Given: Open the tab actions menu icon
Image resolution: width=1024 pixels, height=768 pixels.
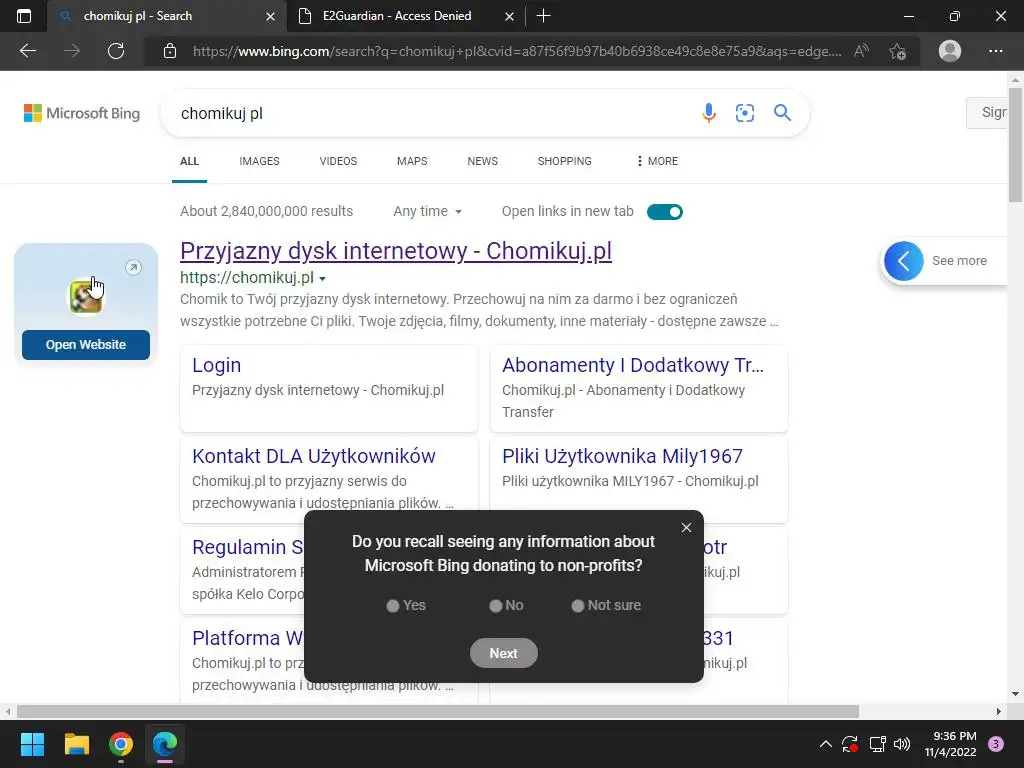Looking at the screenshot, I should [24, 16].
